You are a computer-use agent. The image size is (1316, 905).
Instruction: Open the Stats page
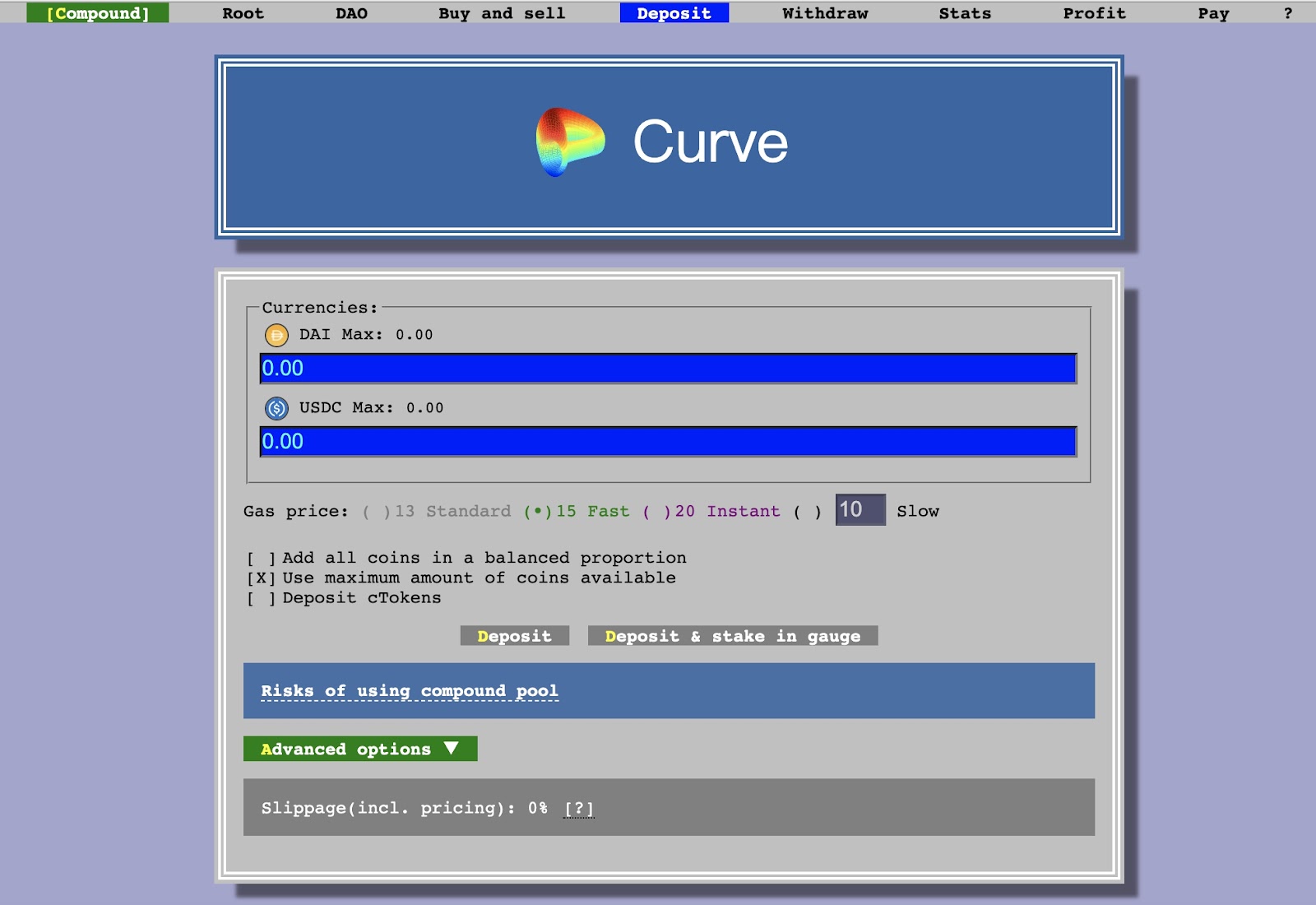click(965, 13)
